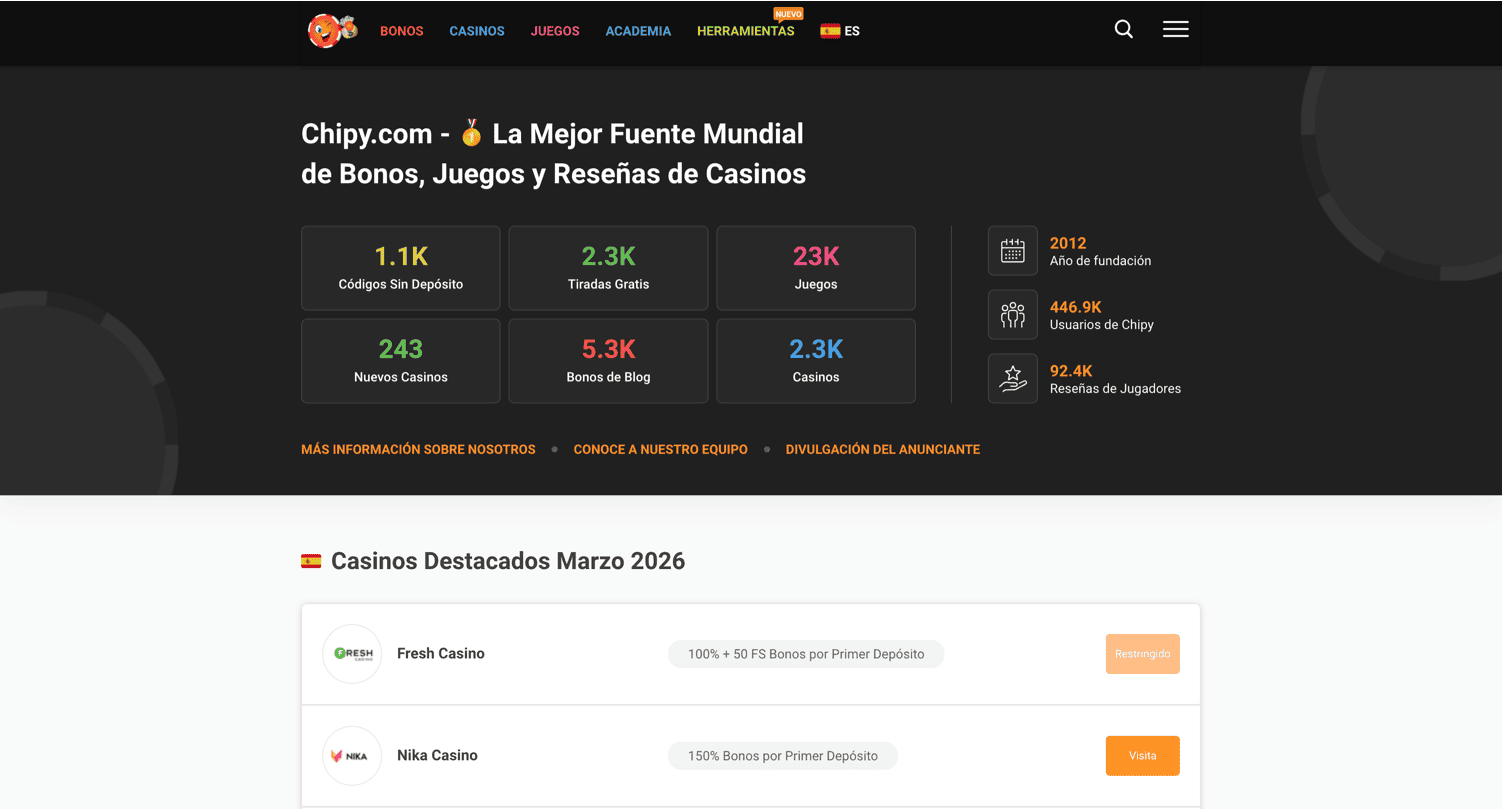The height and width of the screenshot is (809, 1502).
Task: Follow the Conoce a nuestro equipo link
Action: point(660,450)
